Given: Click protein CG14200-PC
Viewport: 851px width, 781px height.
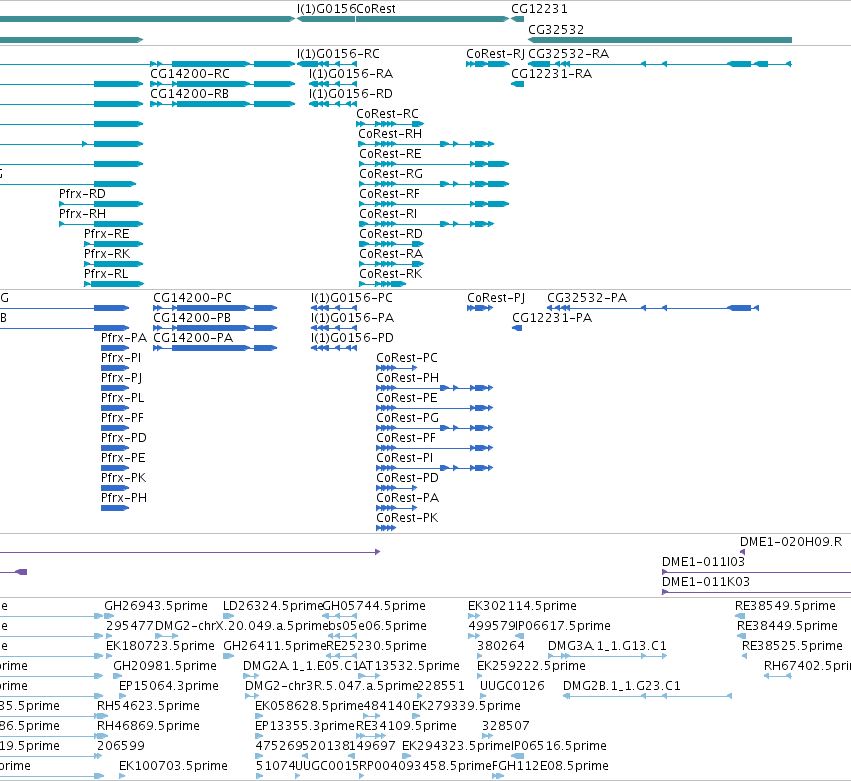Looking at the screenshot, I should (x=215, y=308).
